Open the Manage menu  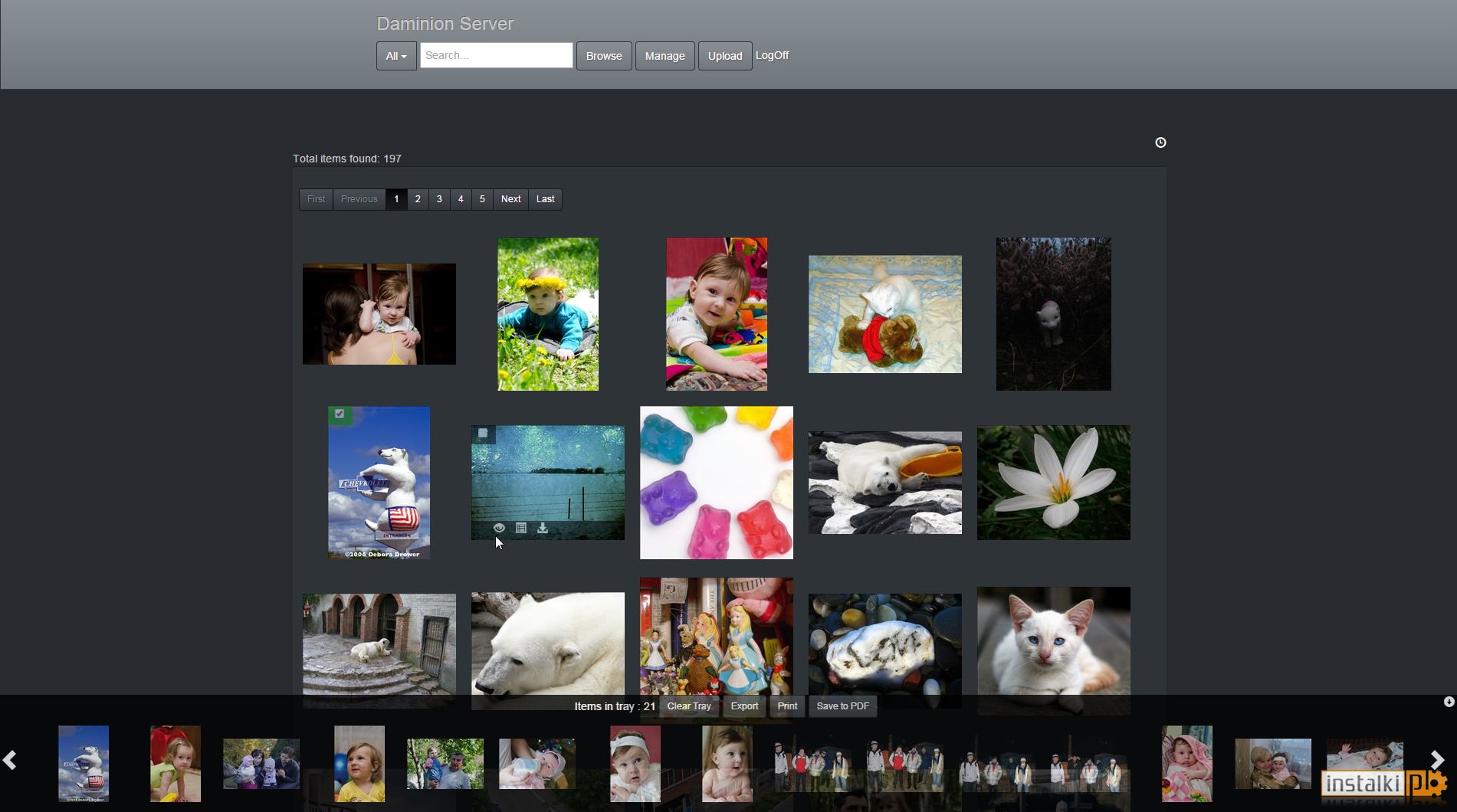coord(665,56)
